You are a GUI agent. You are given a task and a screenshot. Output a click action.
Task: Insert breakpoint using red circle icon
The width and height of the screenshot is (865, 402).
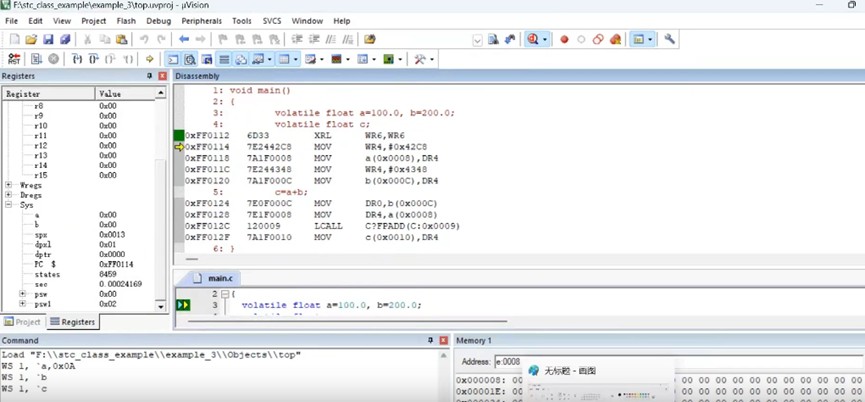coord(564,39)
